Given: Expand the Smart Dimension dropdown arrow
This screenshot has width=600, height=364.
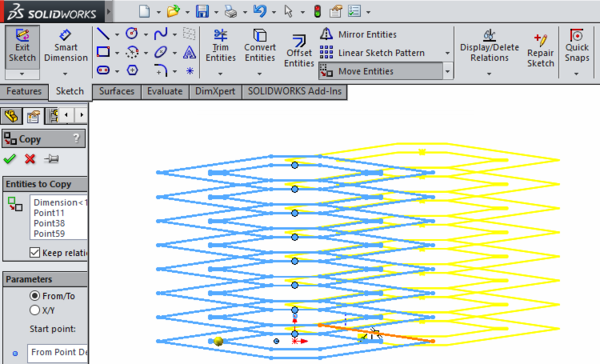Looking at the screenshot, I should [x=65, y=74].
